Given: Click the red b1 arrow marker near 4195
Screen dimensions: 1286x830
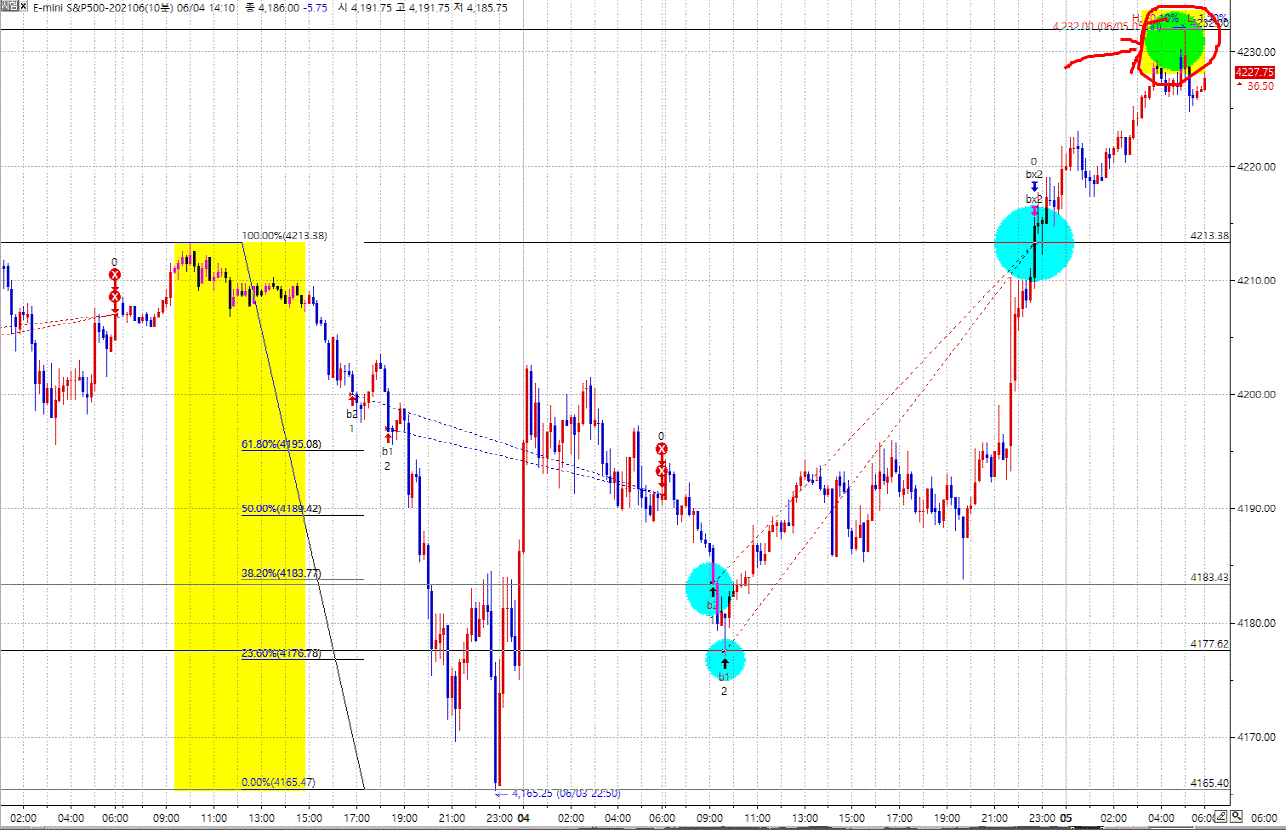Looking at the screenshot, I should [388, 436].
